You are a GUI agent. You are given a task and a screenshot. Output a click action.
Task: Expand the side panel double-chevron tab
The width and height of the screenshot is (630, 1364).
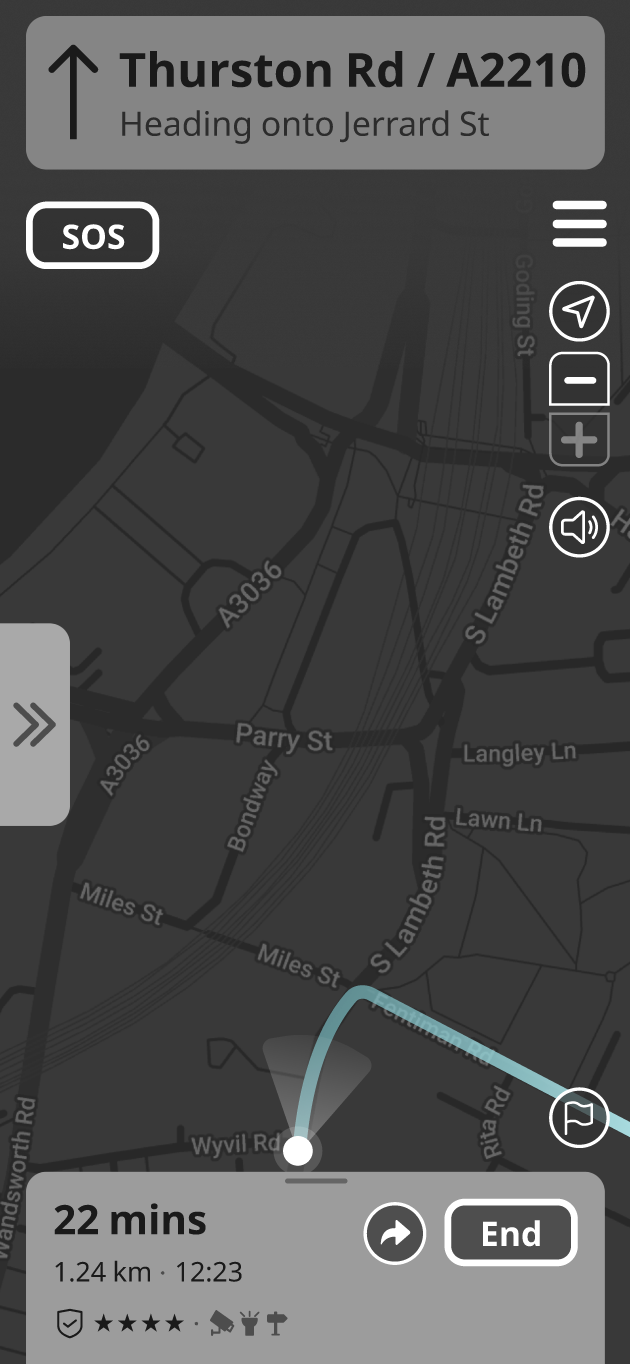(35, 724)
